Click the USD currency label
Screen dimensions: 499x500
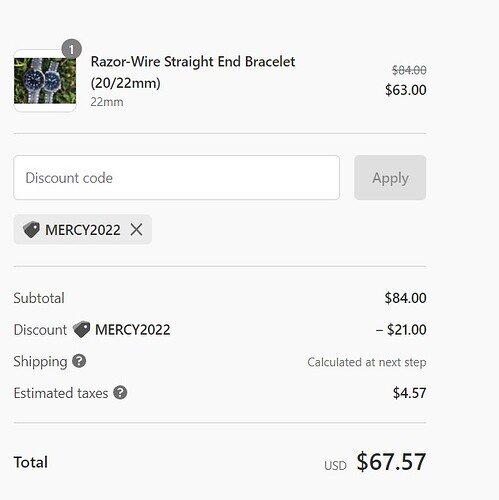pos(335,466)
